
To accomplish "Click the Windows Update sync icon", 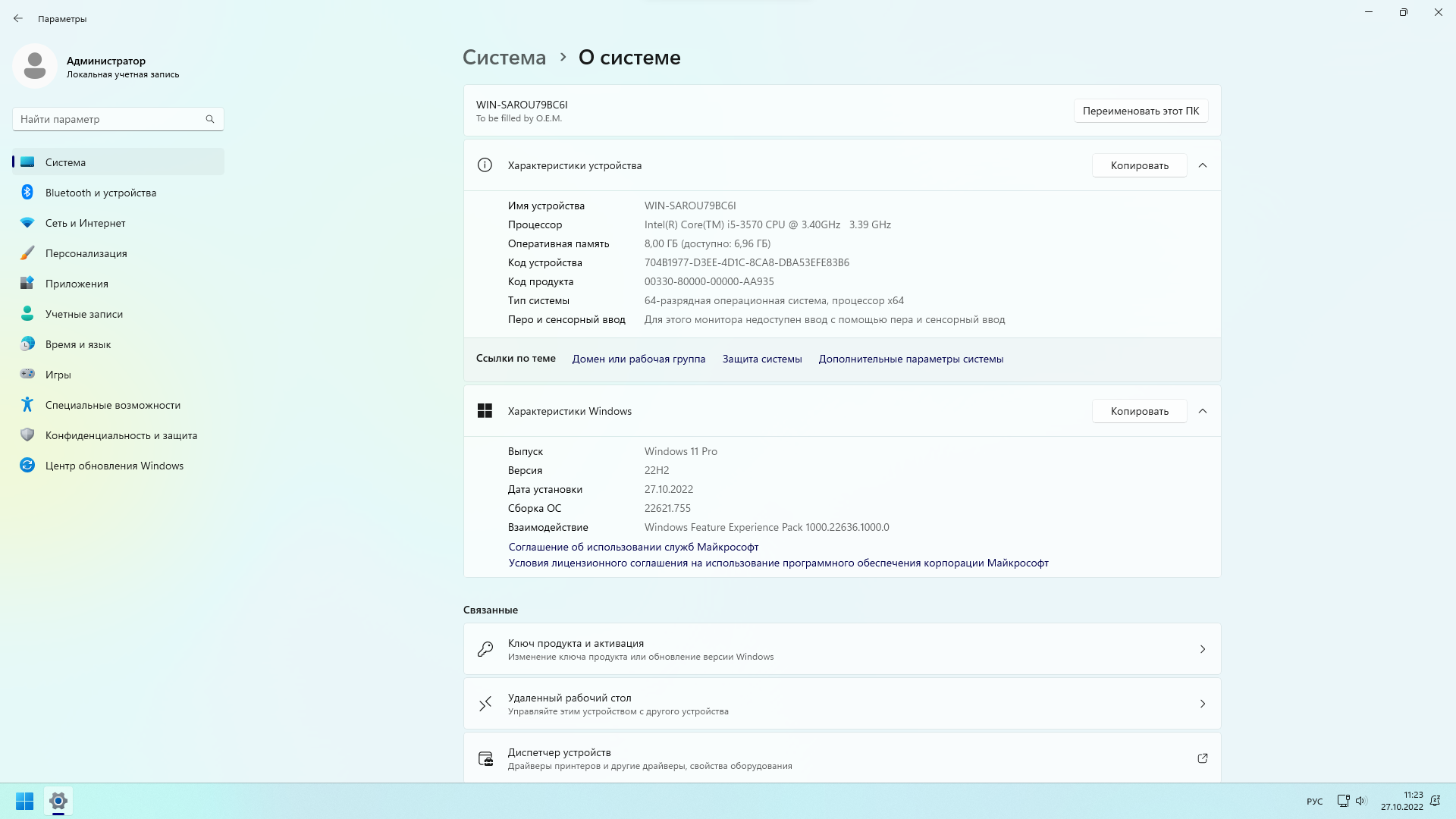I will coord(27,466).
